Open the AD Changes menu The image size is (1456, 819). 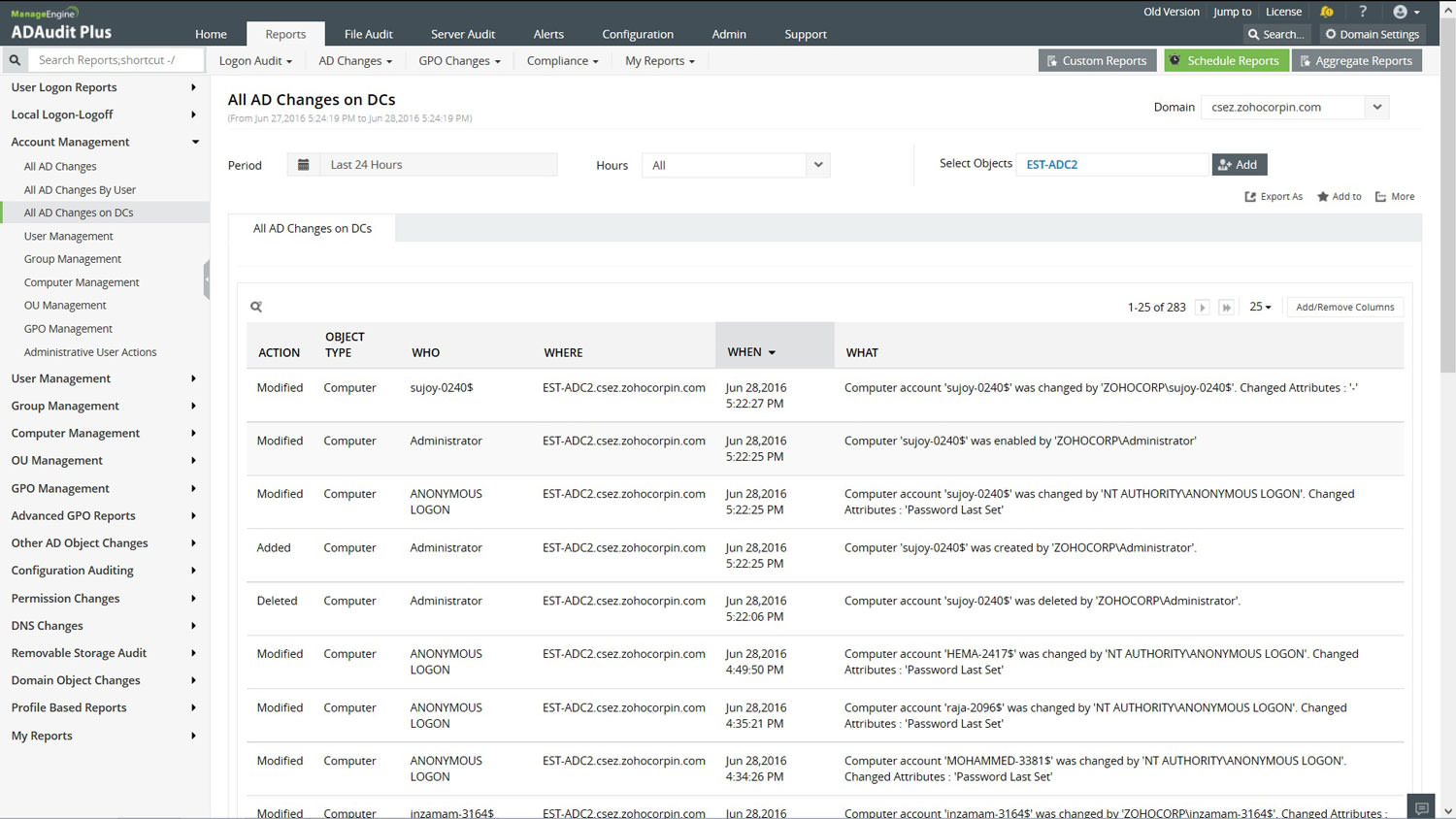[x=355, y=61]
